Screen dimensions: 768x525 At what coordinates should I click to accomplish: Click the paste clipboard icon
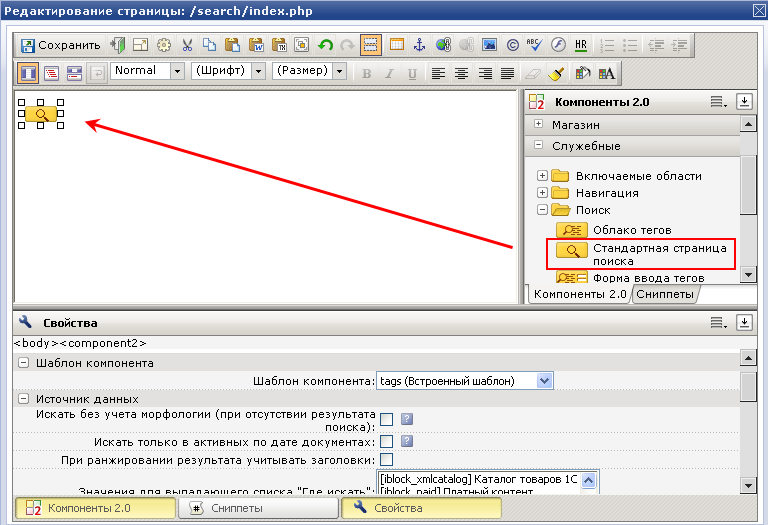tap(232, 45)
